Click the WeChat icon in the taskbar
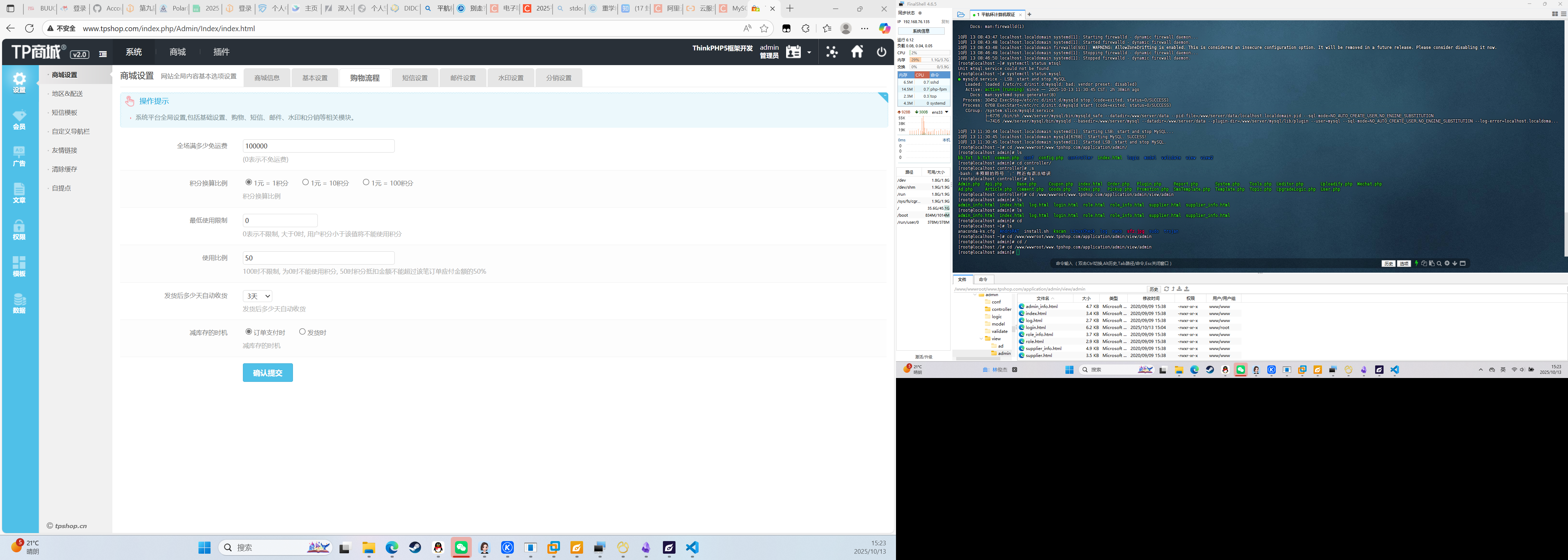1568x560 pixels. tap(461, 548)
